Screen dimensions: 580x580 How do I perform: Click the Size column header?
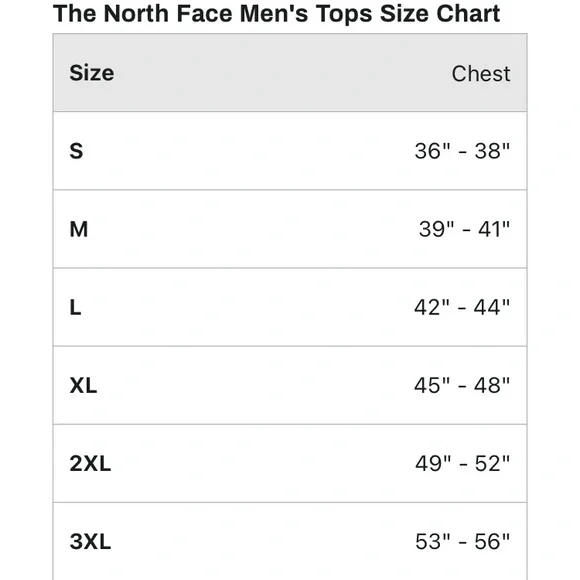pyautogui.click(x=91, y=73)
